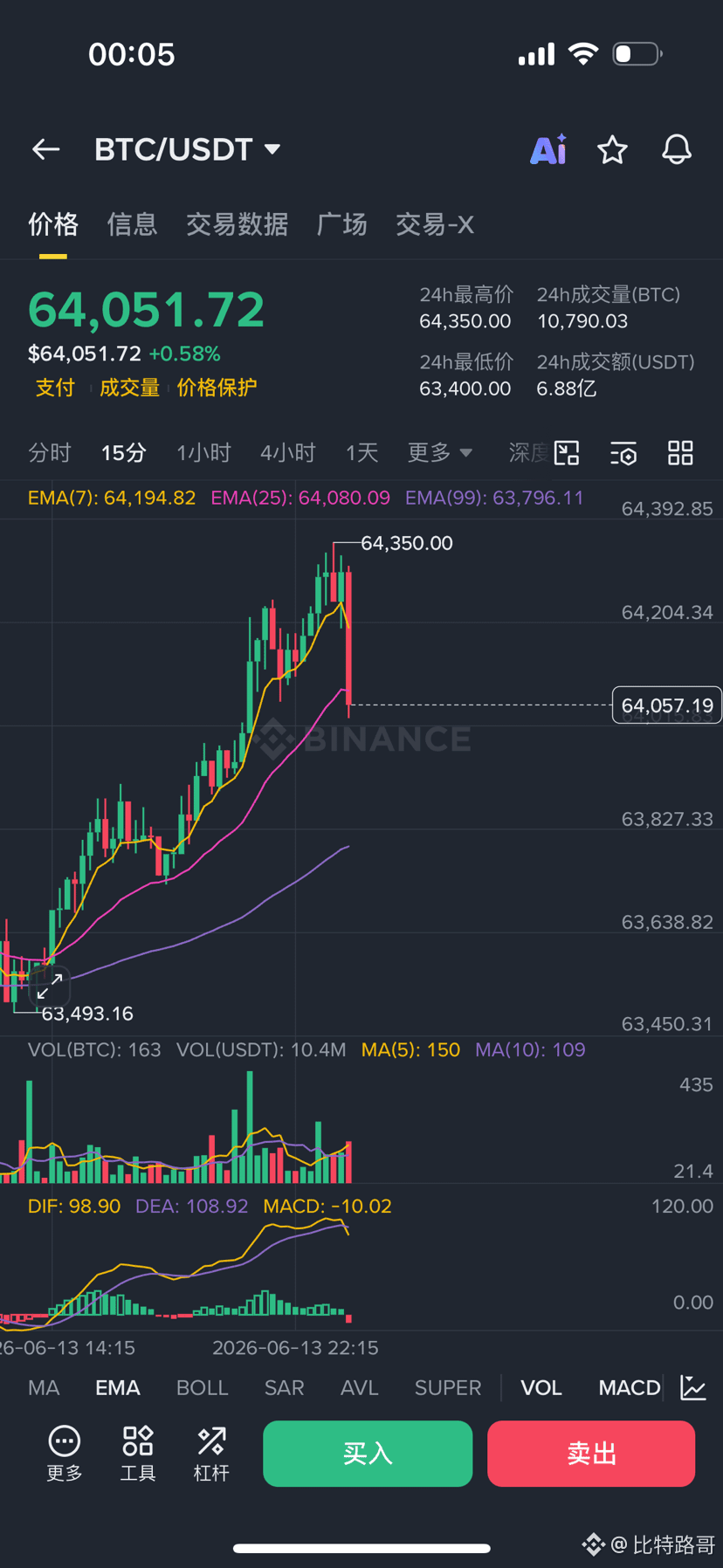Tap the main price 64,051.72
This screenshot has width=723, height=1568.
(x=147, y=310)
